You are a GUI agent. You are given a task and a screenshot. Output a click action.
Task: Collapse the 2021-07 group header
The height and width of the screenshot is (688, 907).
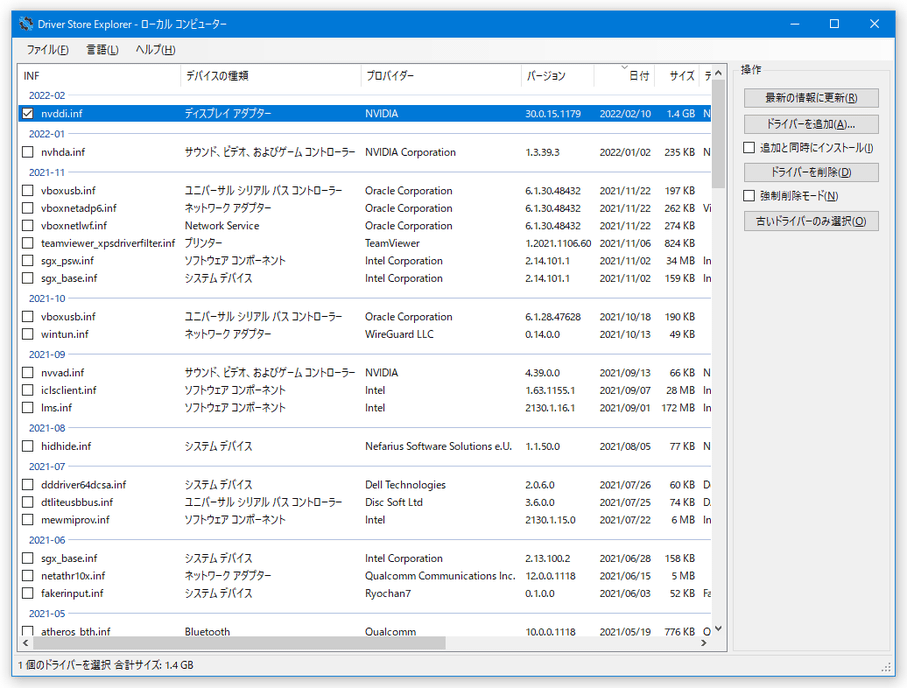tap(47, 466)
